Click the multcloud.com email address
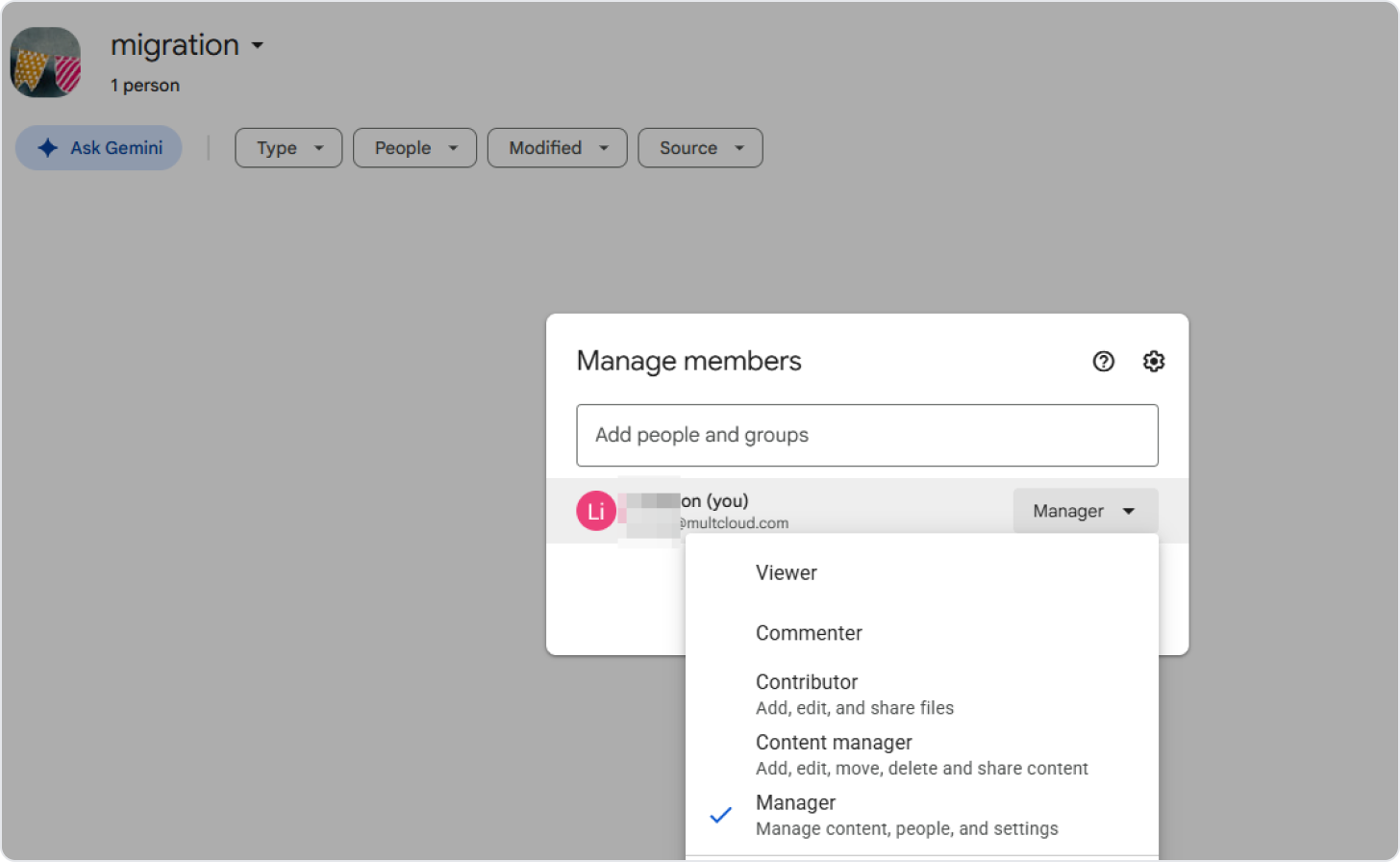Viewport: 1400px width, 862px height. coord(733,523)
